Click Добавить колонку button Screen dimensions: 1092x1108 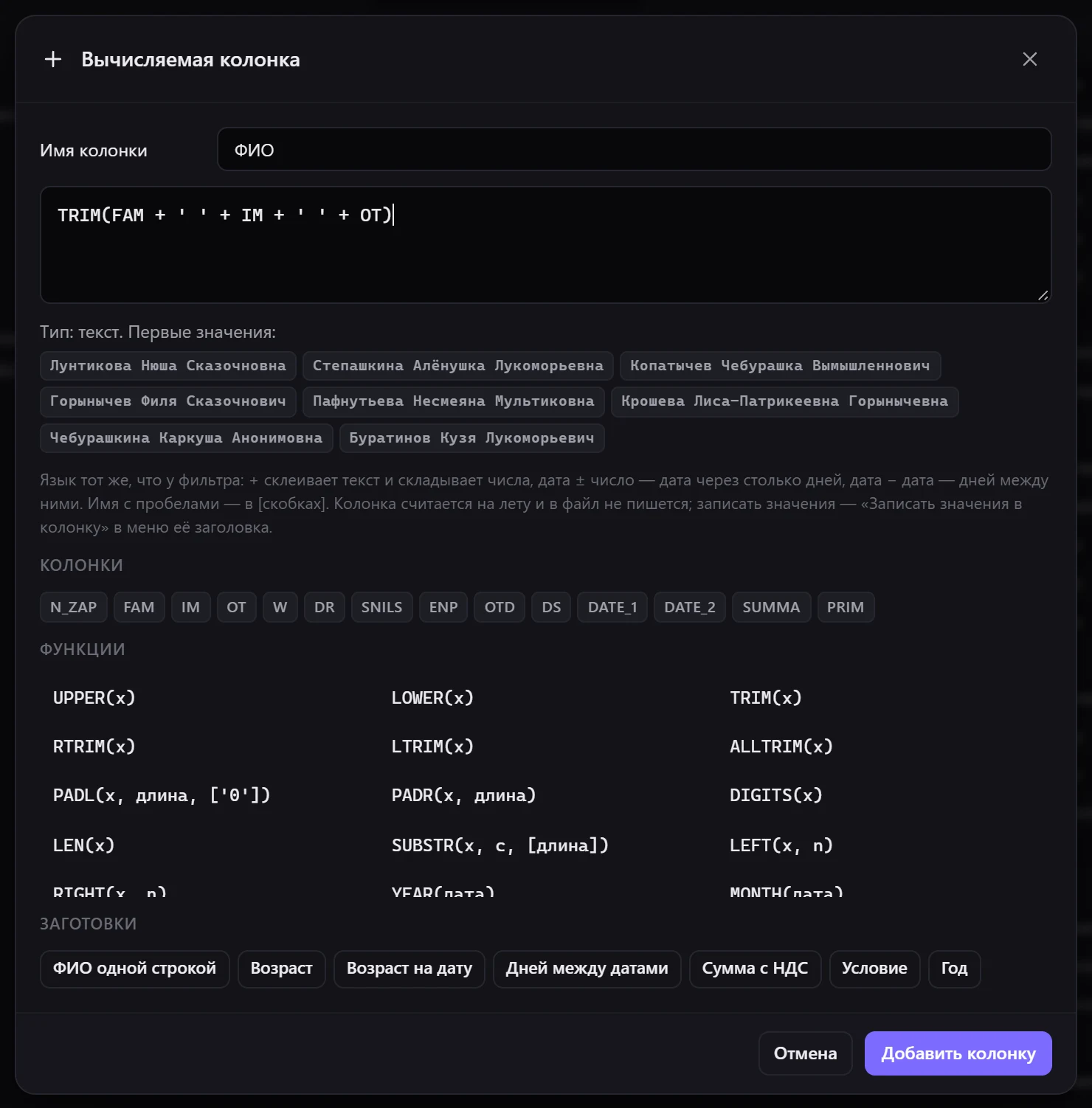[958, 1053]
